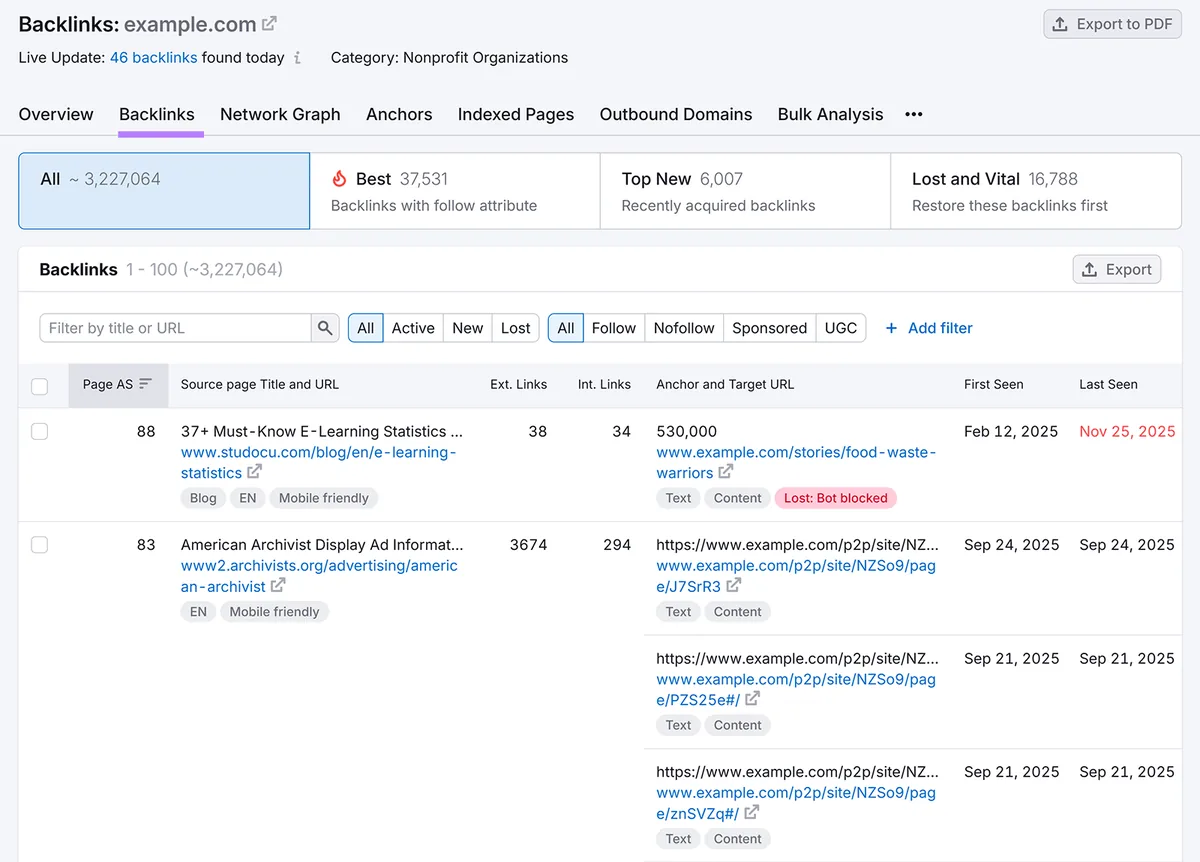The image size is (1200, 862).
Task: Click the Filter by title or URL field
Action: [176, 328]
